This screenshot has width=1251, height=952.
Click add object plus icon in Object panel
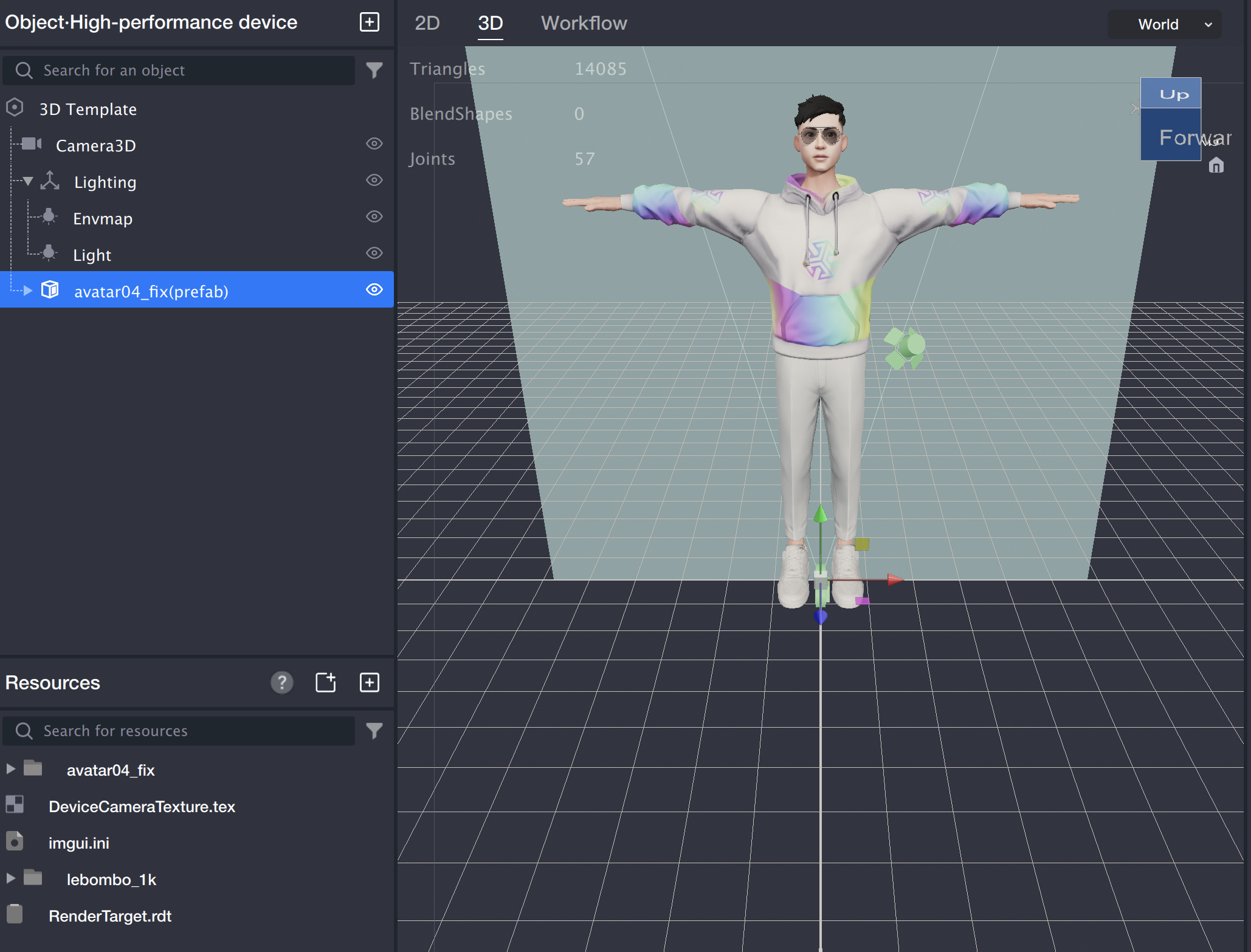pos(370,22)
